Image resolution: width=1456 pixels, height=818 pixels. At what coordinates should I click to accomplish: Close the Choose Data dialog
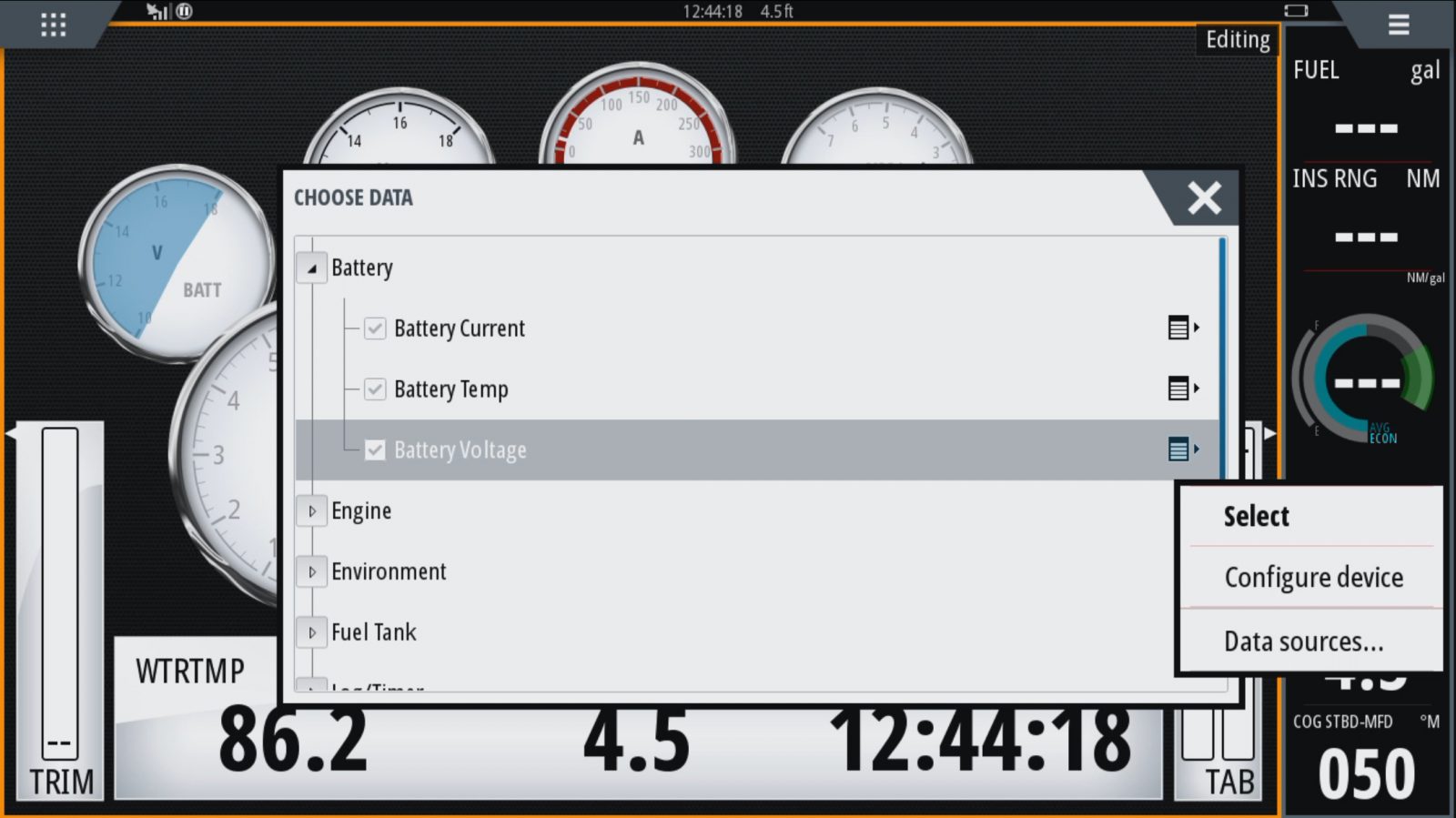click(1203, 197)
